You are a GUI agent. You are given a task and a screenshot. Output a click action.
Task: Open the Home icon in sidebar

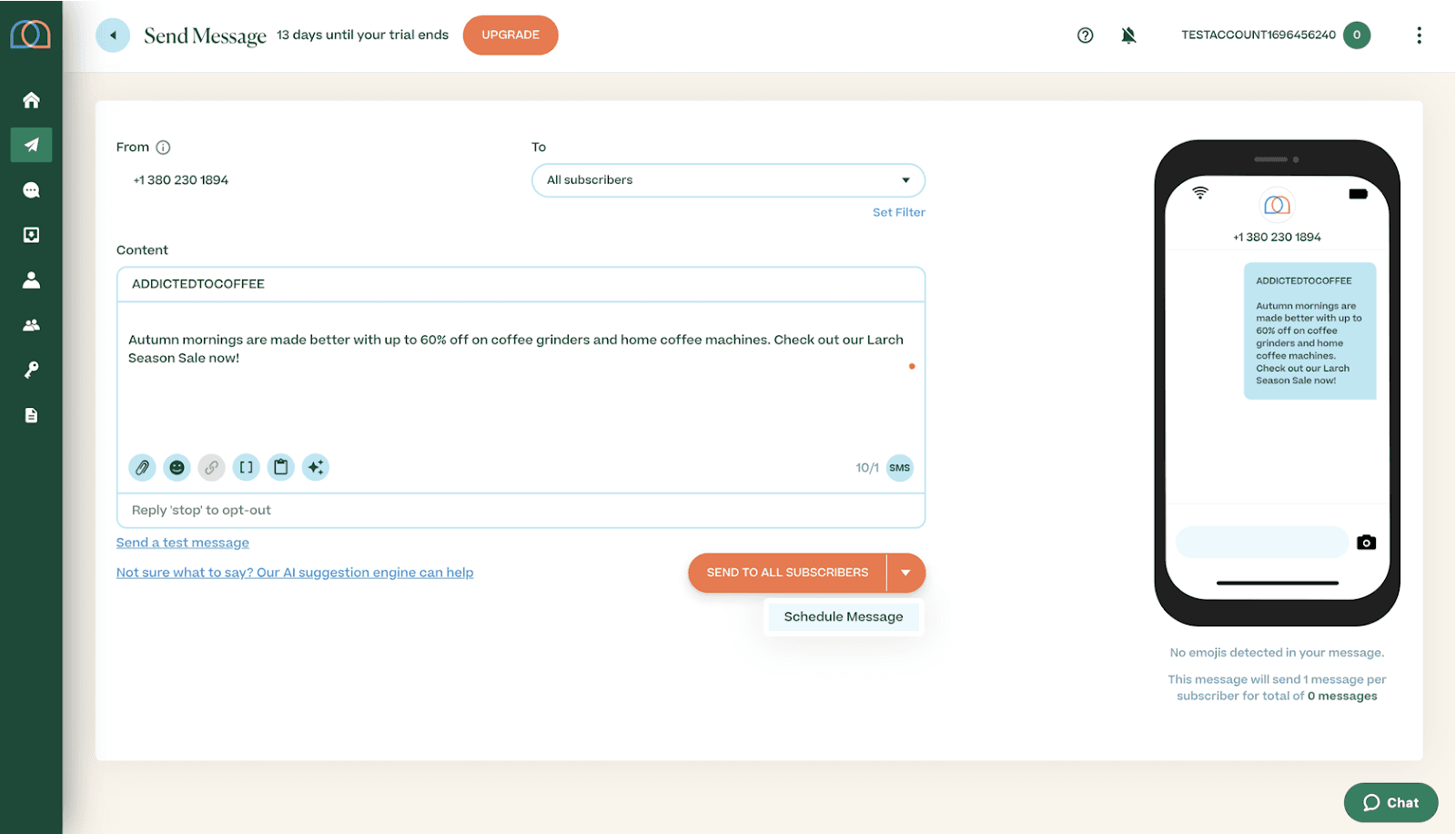[31, 100]
